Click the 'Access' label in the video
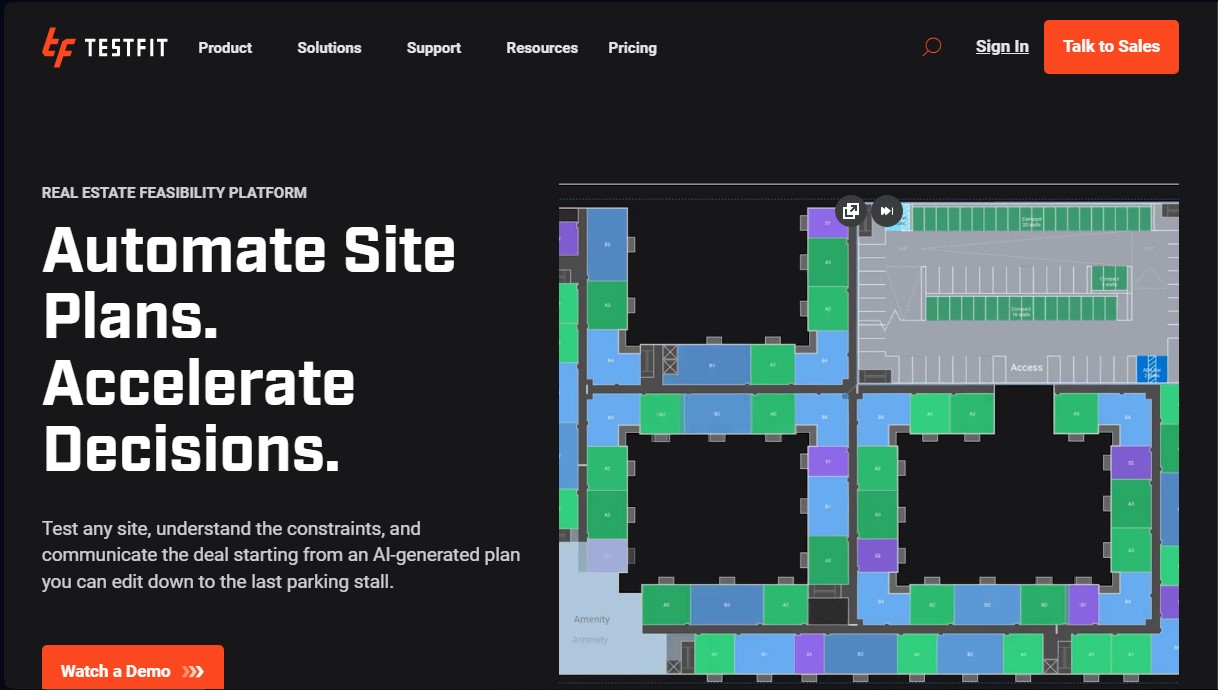Viewport: 1218px width, 690px height. click(1026, 367)
